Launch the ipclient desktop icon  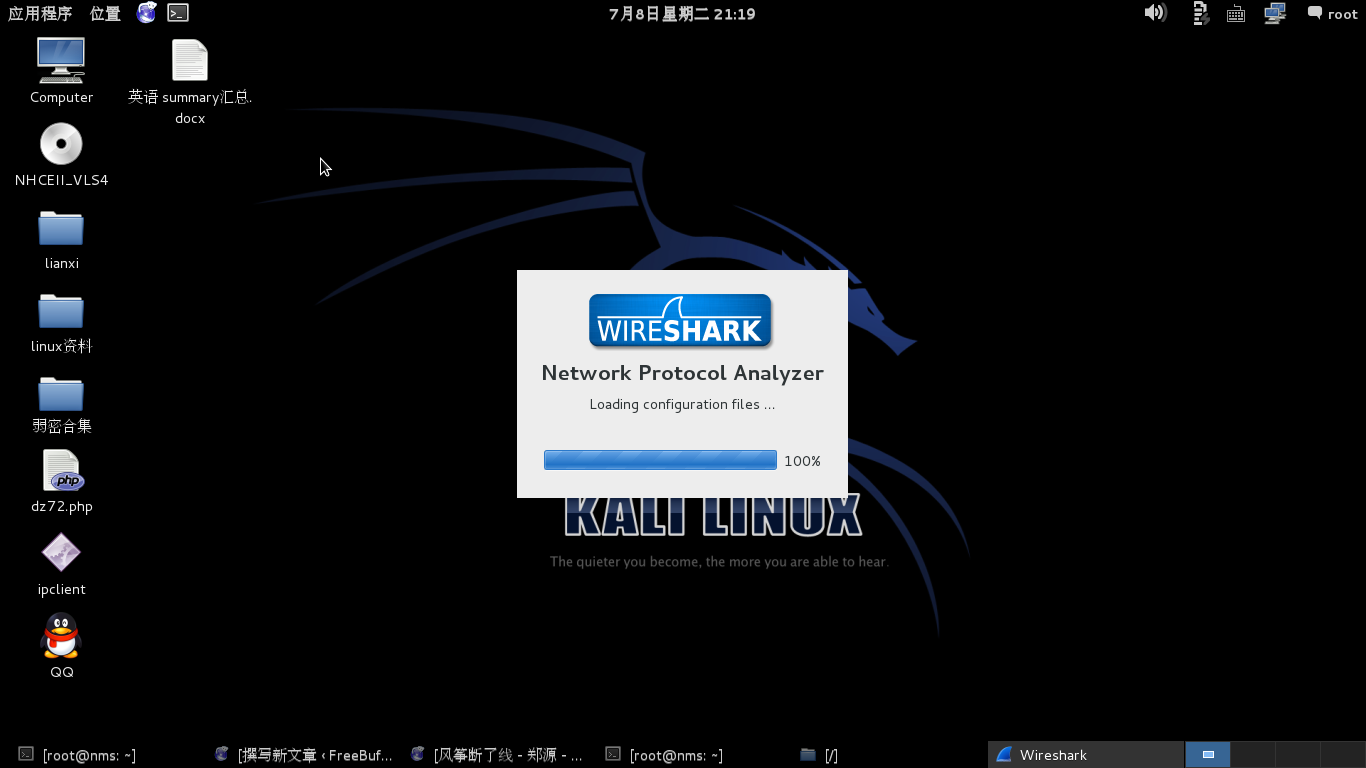click(x=61, y=553)
